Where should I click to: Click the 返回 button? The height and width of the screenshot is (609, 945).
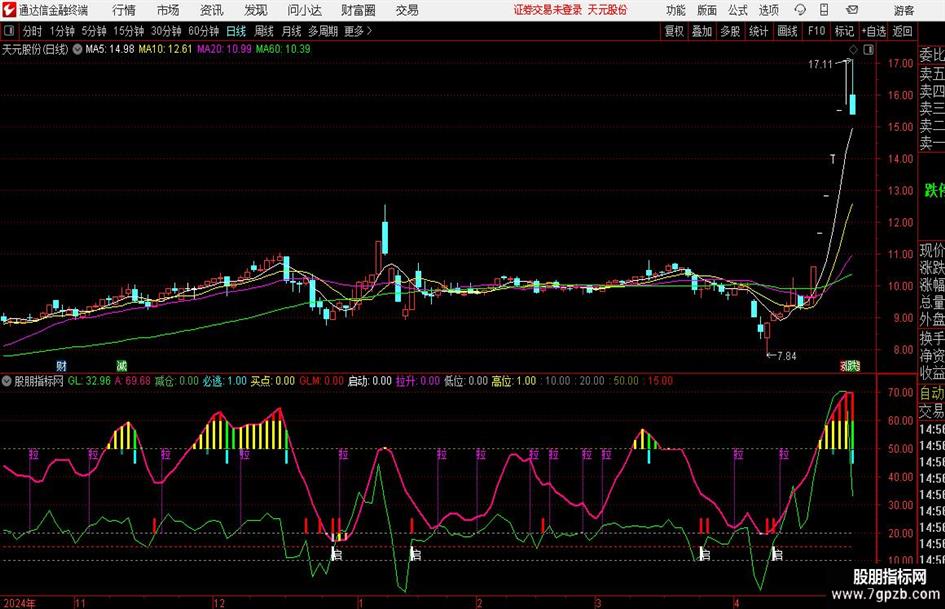(902, 31)
